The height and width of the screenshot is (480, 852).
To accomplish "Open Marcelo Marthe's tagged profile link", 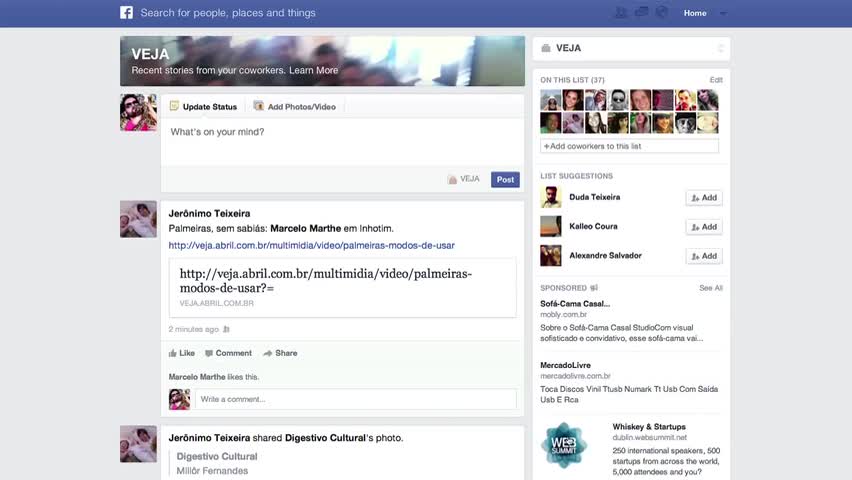I will [x=306, y=228].
